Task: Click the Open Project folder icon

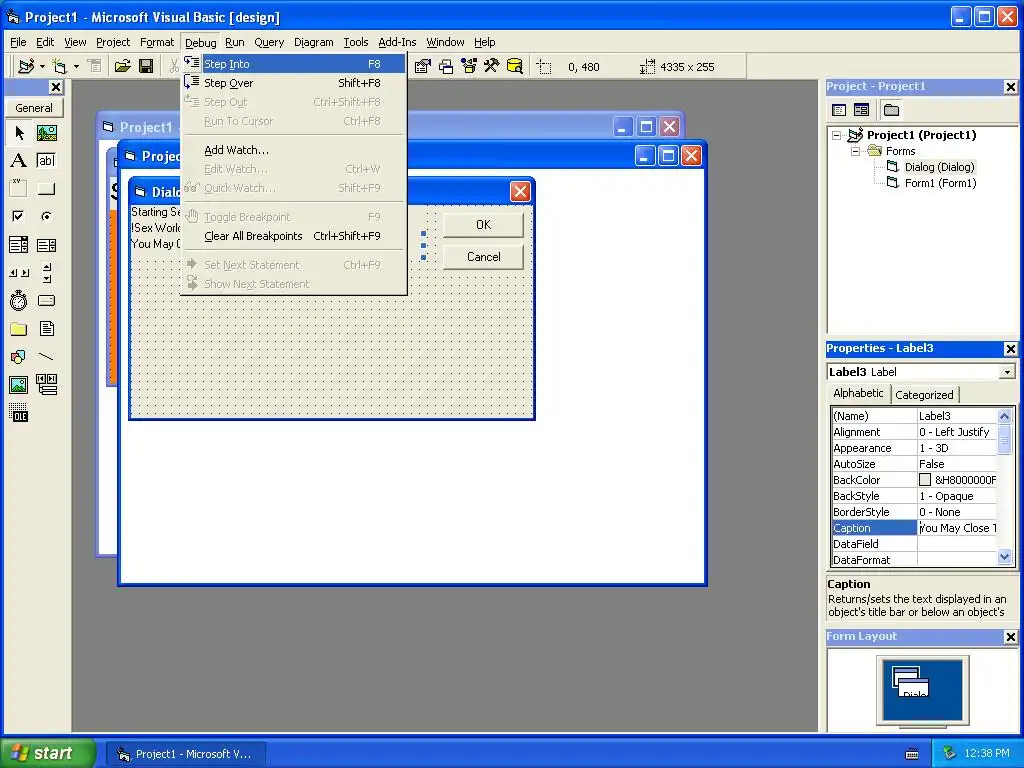Action: coord(123,66)
